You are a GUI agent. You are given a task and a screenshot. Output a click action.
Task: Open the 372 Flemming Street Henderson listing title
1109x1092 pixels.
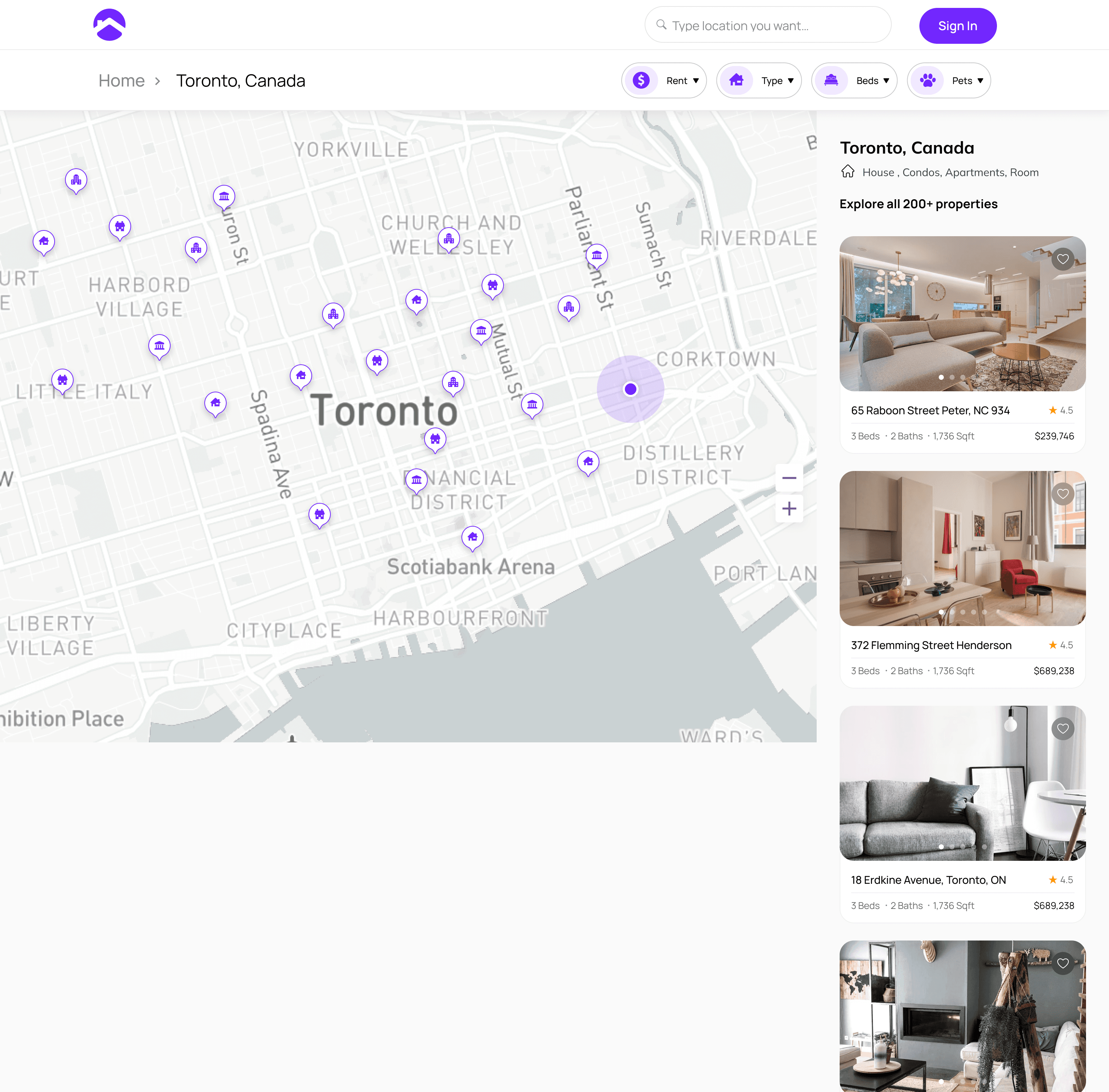coord(931,645)
